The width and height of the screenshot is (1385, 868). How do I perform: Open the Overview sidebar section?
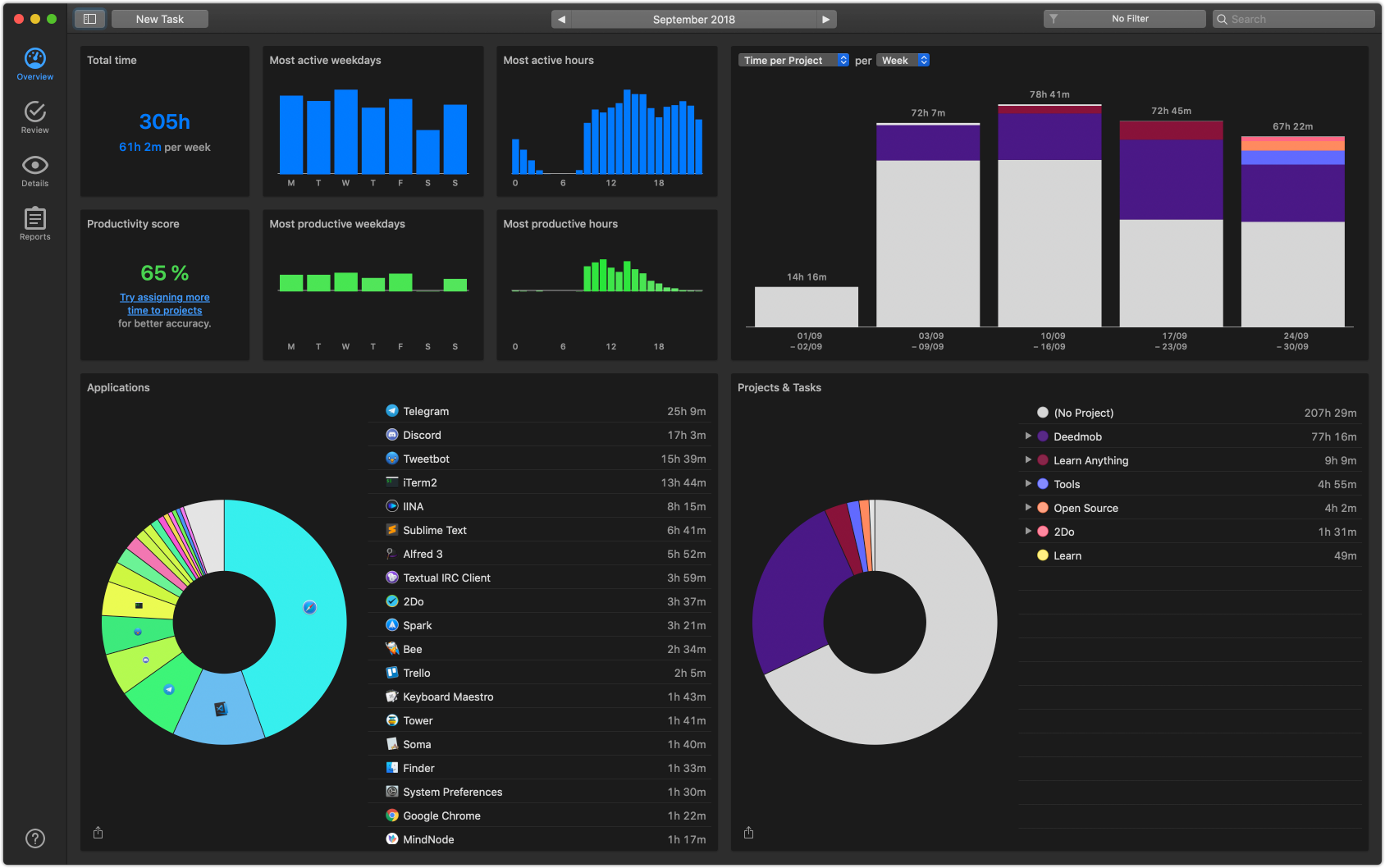pyautogui.click(x=34, y=64)
